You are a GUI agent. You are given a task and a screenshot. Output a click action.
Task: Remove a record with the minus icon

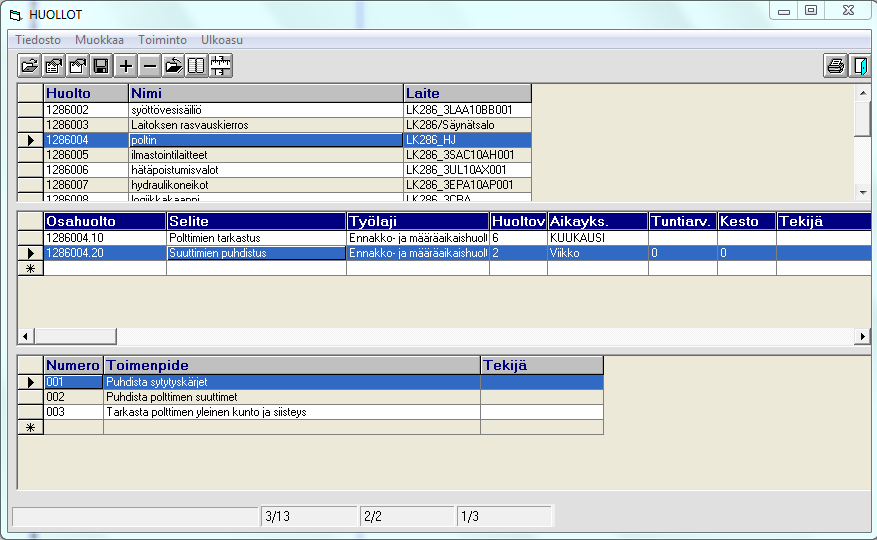(x=149, y=66)
